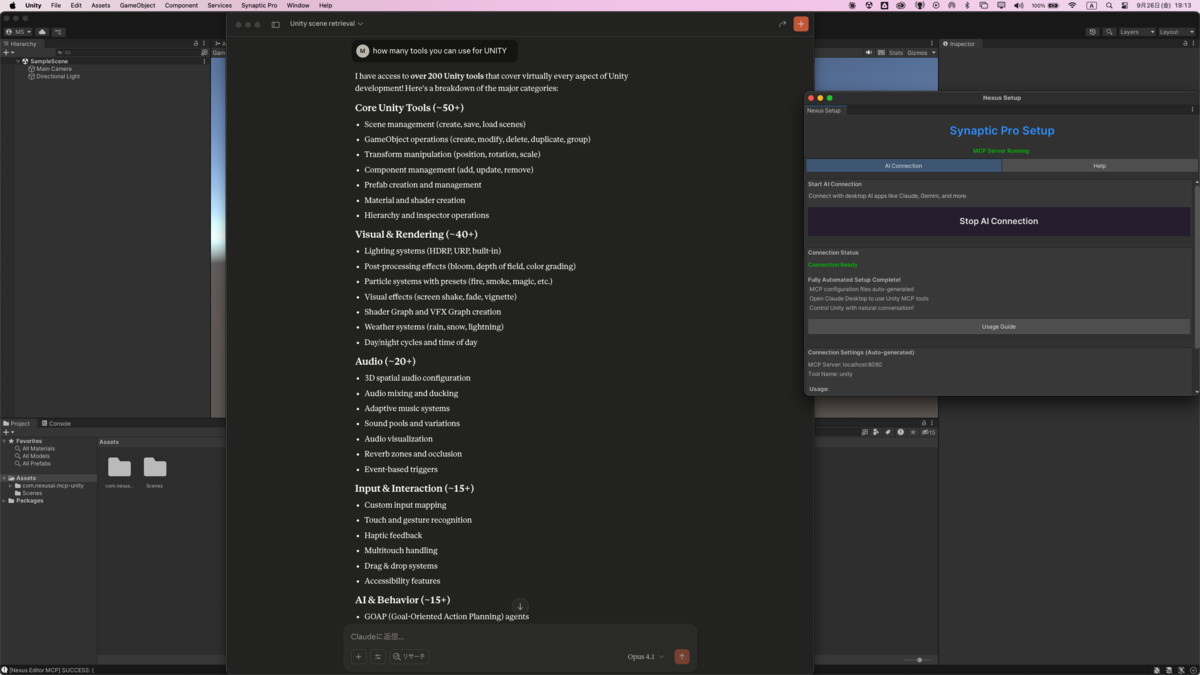The width and height of the screenshot is (1200, 675).
Task: Click the attach plus icon in Claude input
Action: [x=358, y=657]
